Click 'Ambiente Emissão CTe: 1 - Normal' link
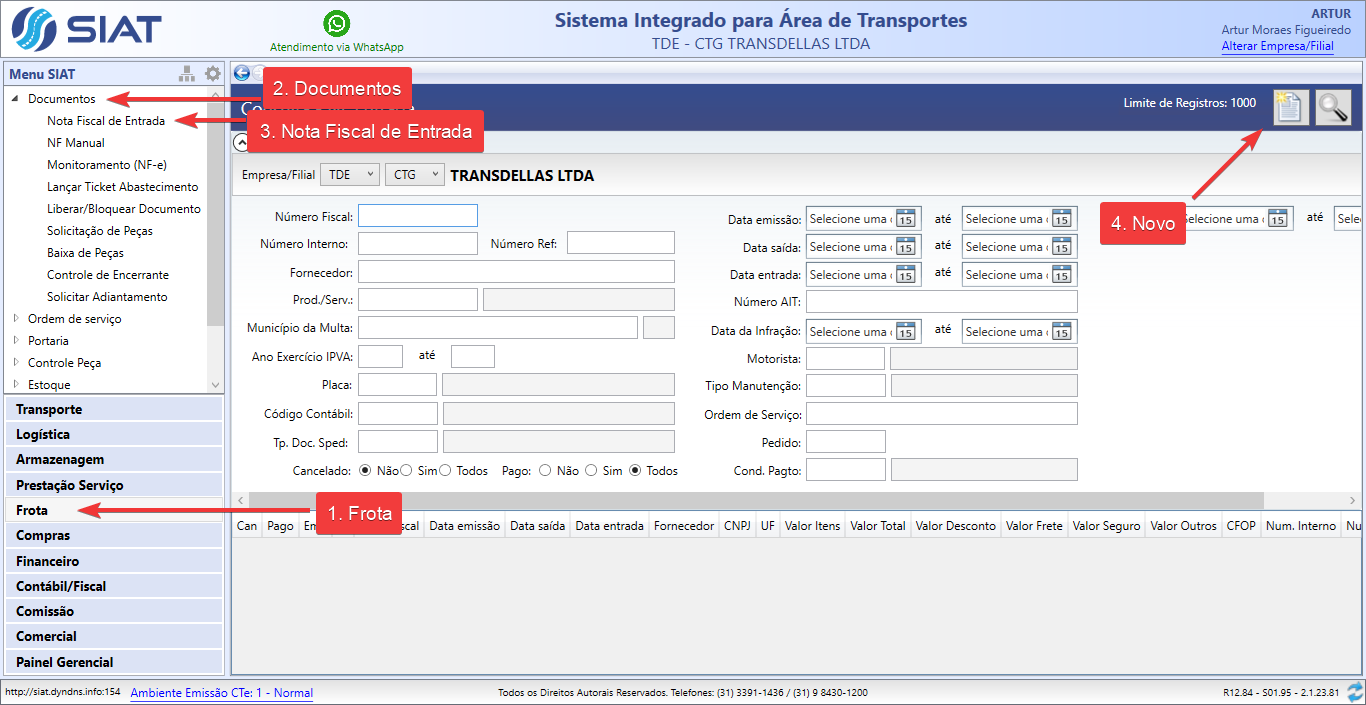Viewport: 1366px width, 705px height. pyautogui.click(x=221, y=692)
